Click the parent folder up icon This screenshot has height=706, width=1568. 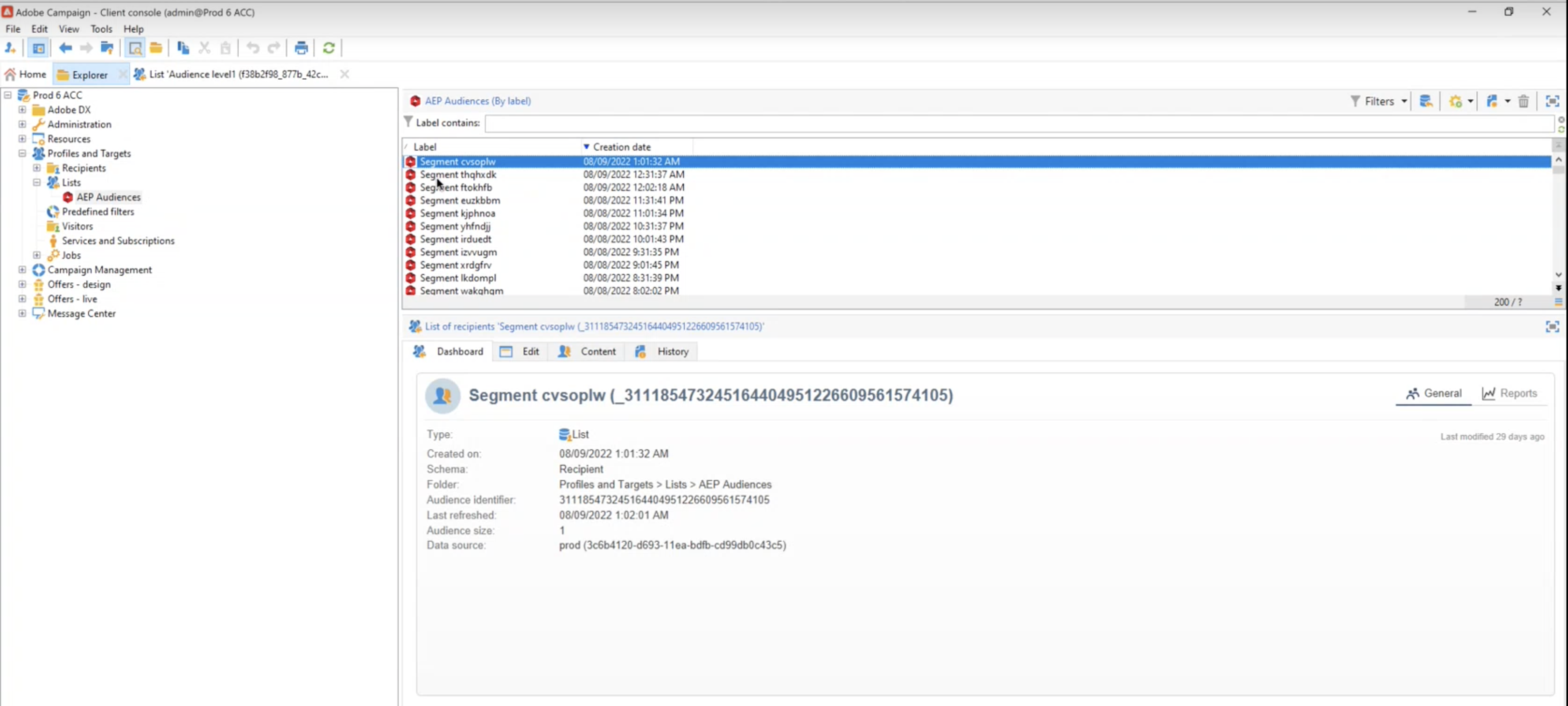pos(107,48)
